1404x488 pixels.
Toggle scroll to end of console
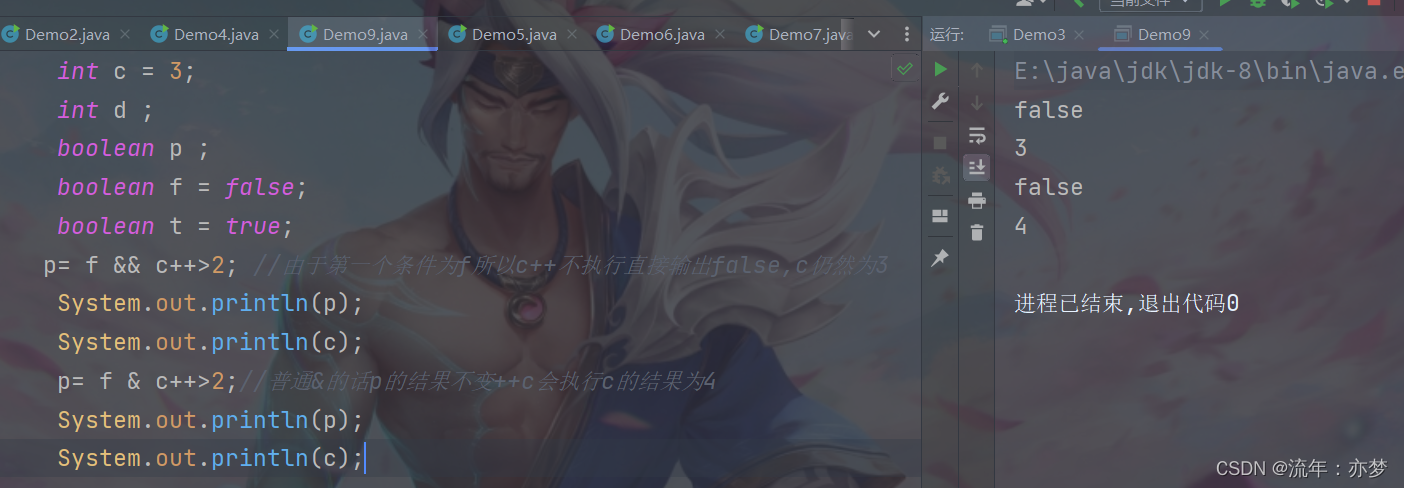click(977, 167)
